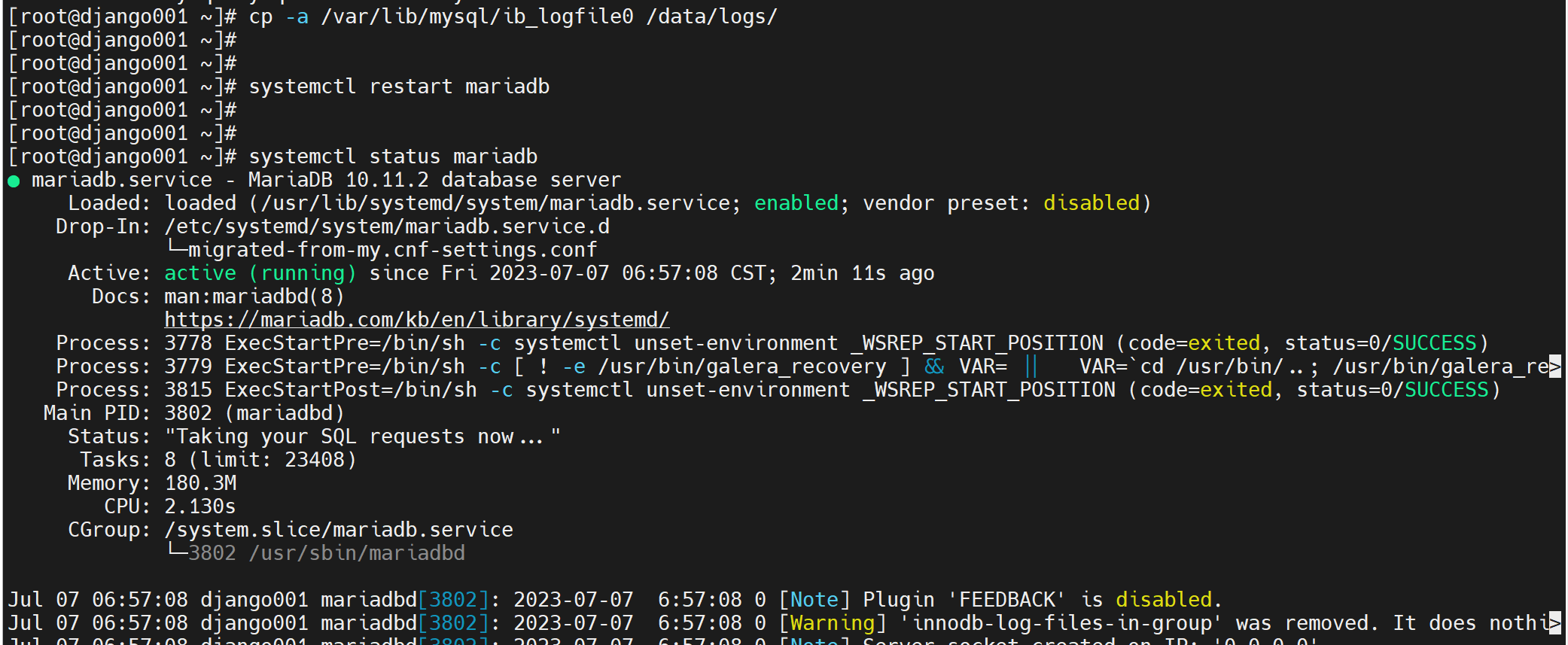Click the blue && operator in Process 3779 line

click(x=934, y=367)
